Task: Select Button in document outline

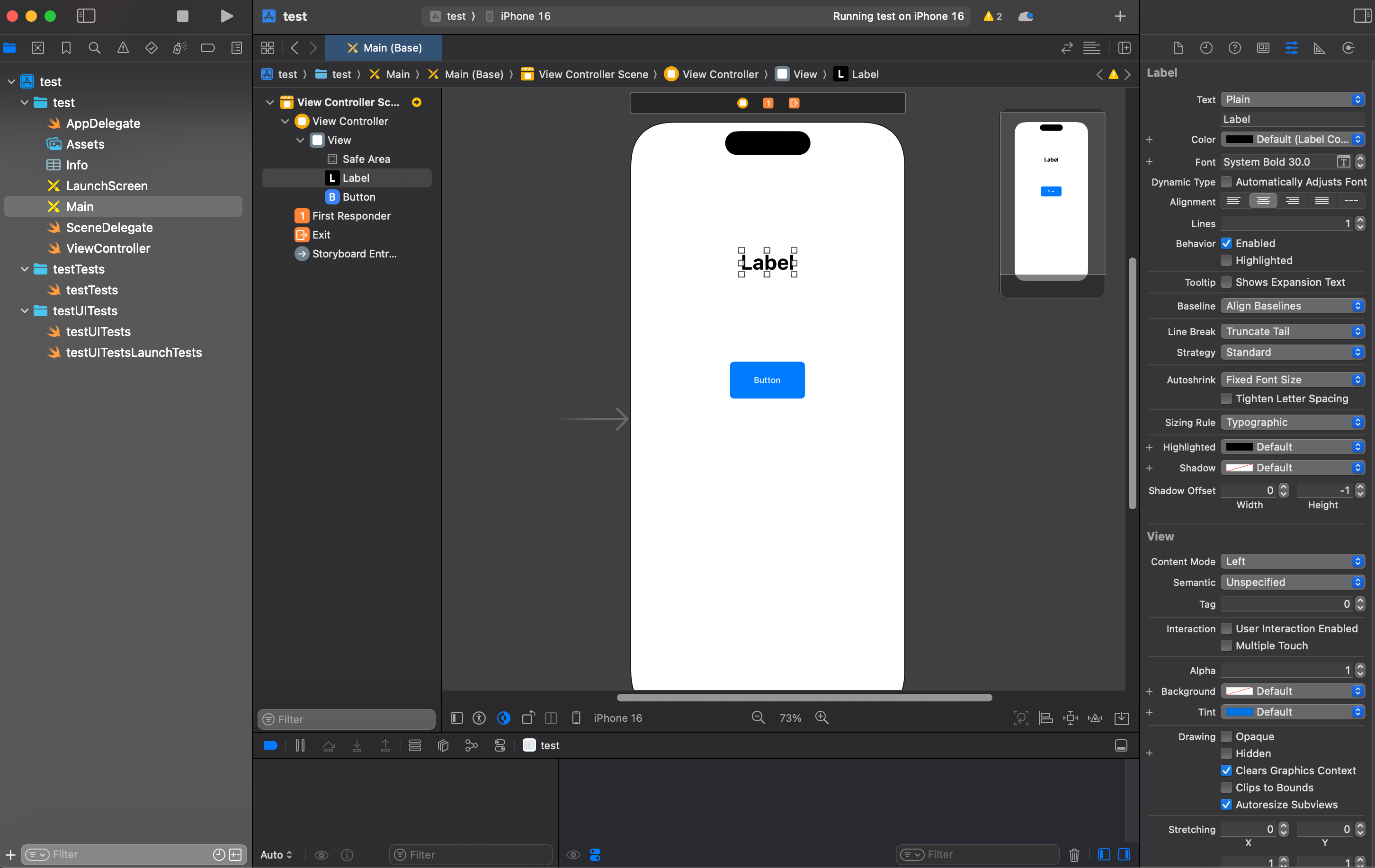Action: point(358,197)
